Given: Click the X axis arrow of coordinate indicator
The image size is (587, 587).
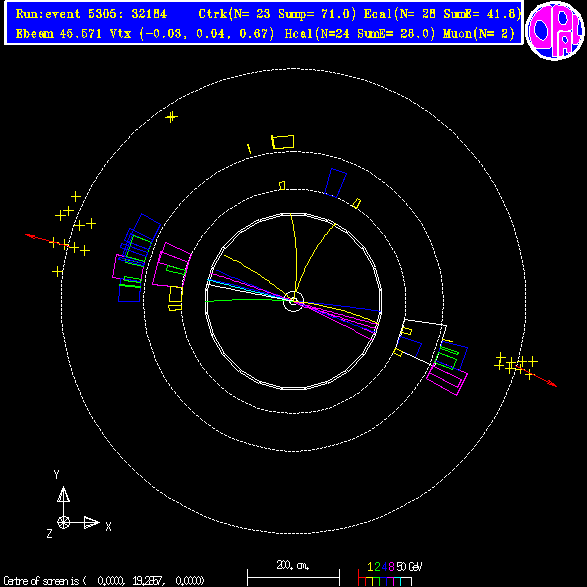Looking at the screenshot, I should click(92, 522).
